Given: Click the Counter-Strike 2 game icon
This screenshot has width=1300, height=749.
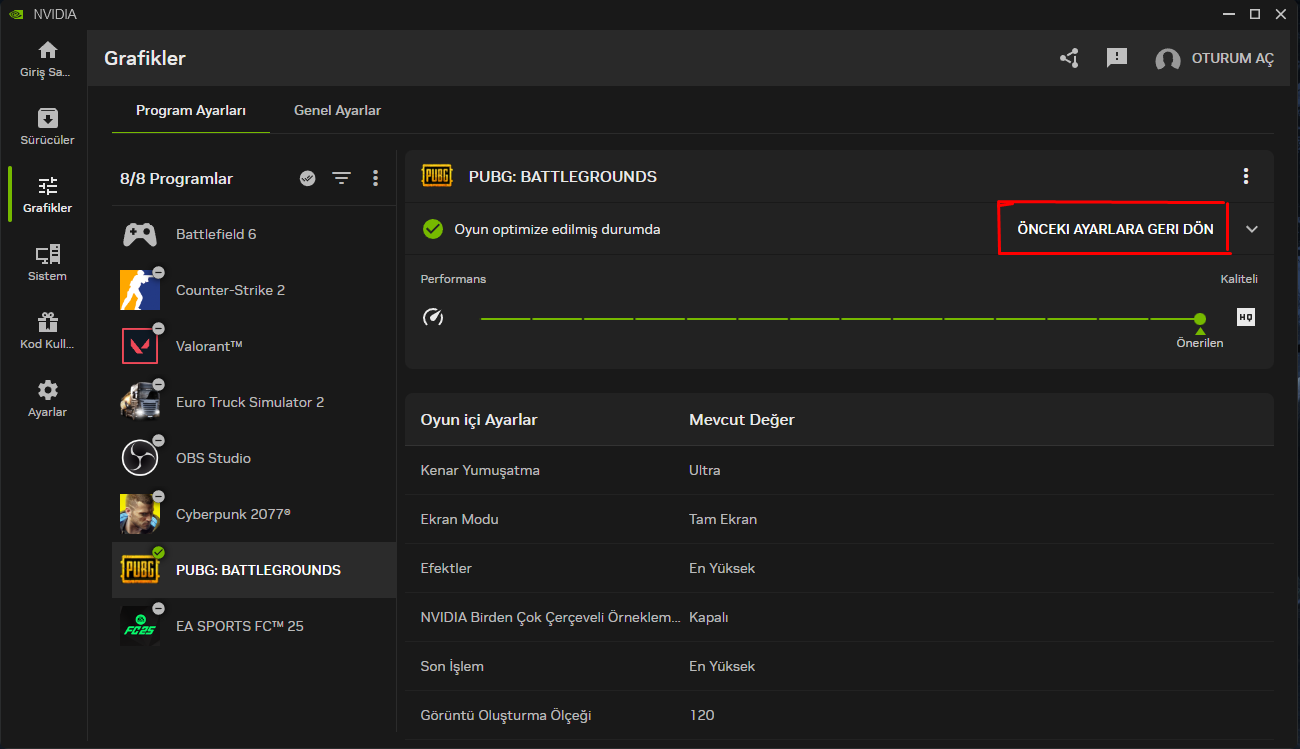Looking at the screenshot, I should tap(140, 290).
